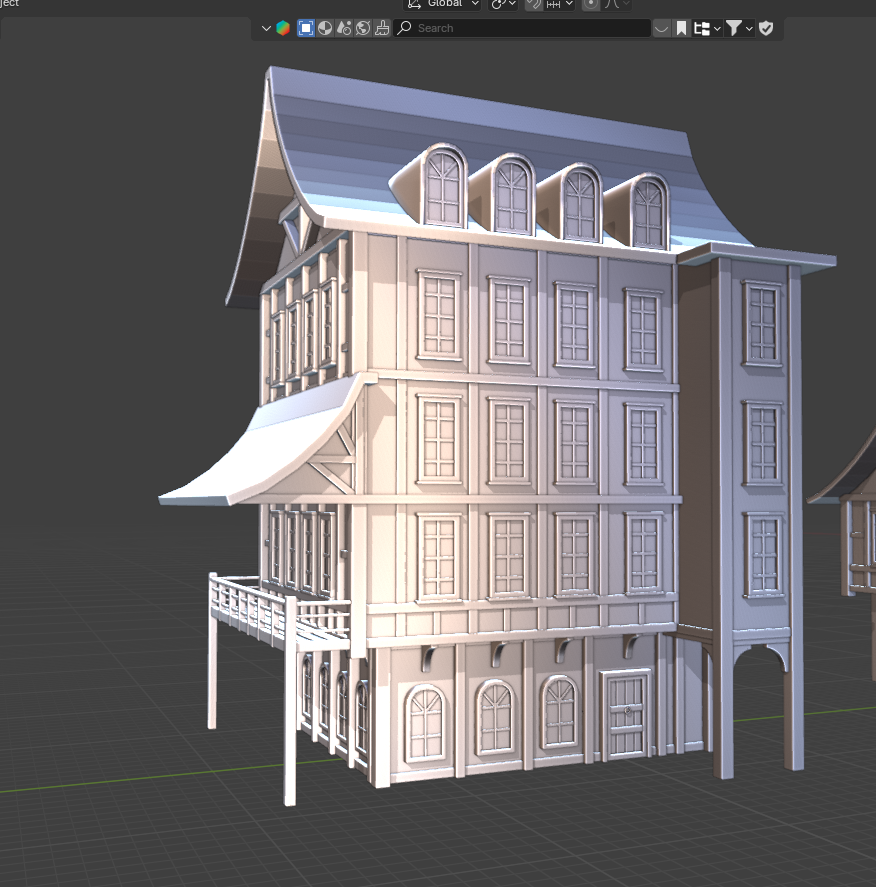The width and height of the screenshot is (876, 887).
Task: Click the shield checkmark icon
Action: click(x=766, y=28)
